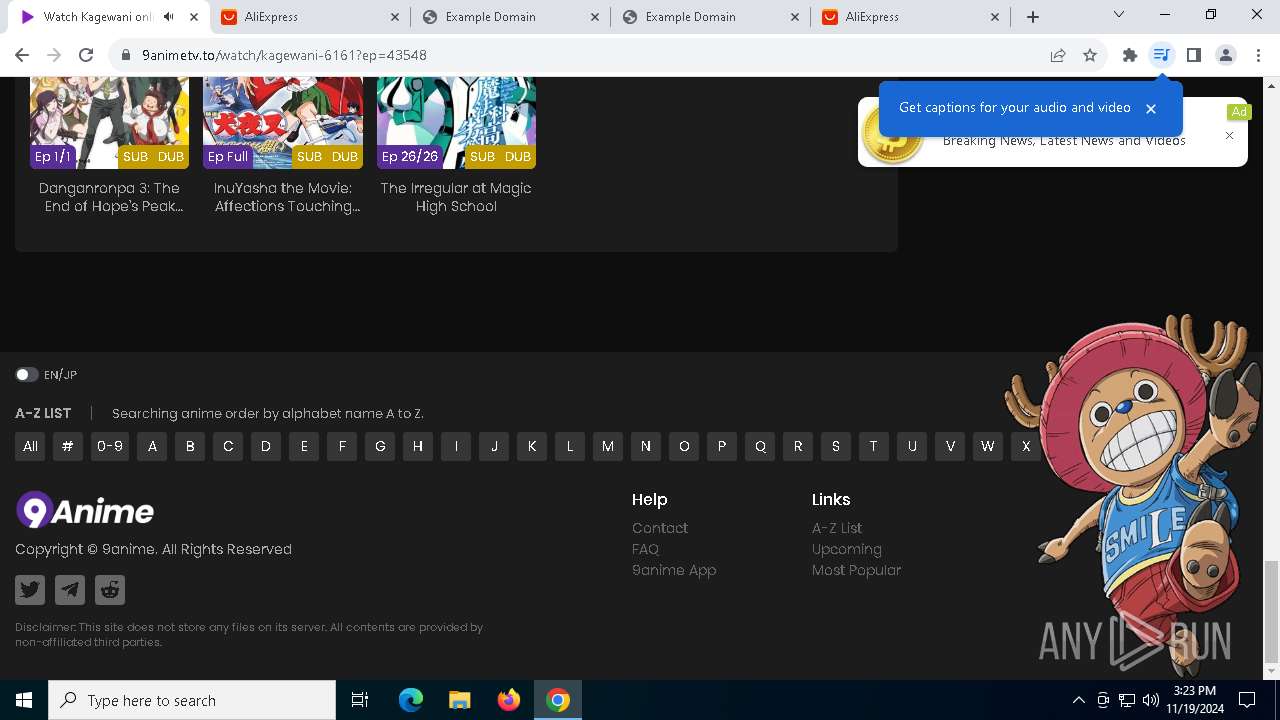Click the address bar URL field
The height and width of the screenshot is (720, 1280).
[580, 55]
